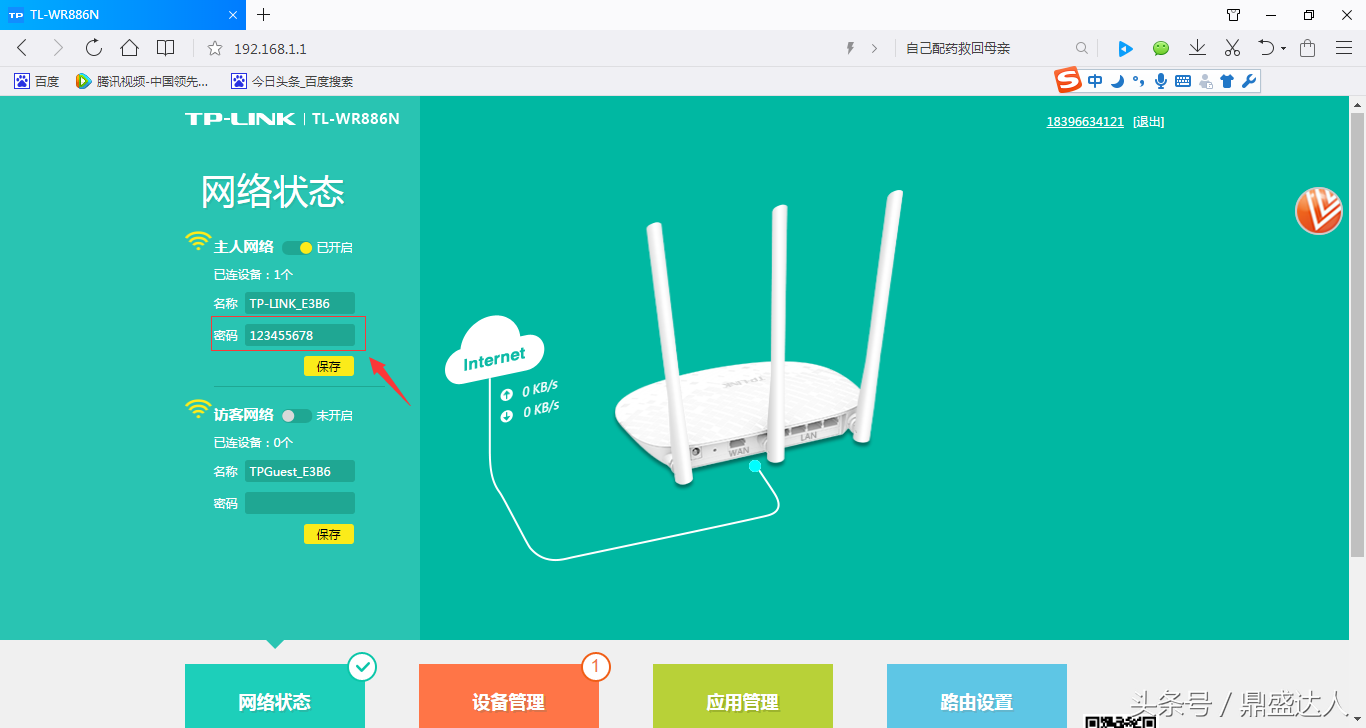Open the Sogou toolbox wrench icon
Screen dimensions: 1366x728
pyautogui.click(x=1249, y=81)
